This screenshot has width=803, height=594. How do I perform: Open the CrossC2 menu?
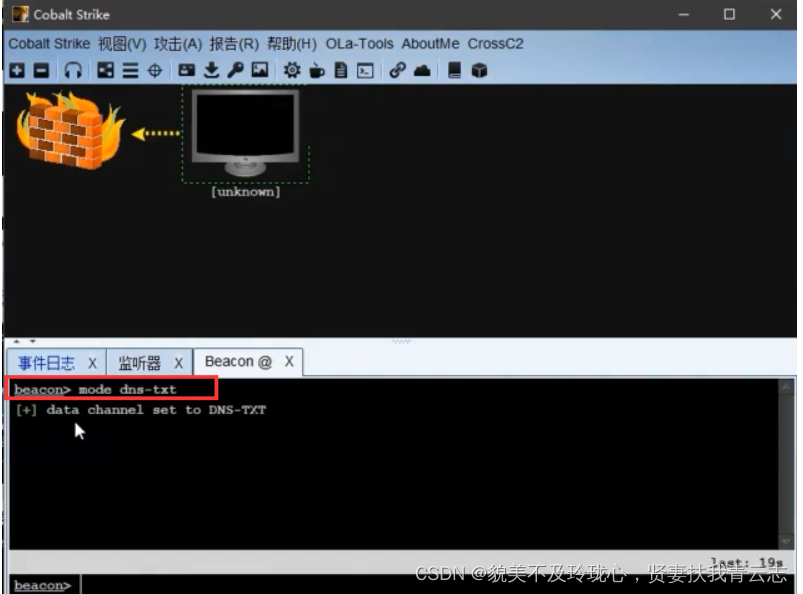click(495, 44)
